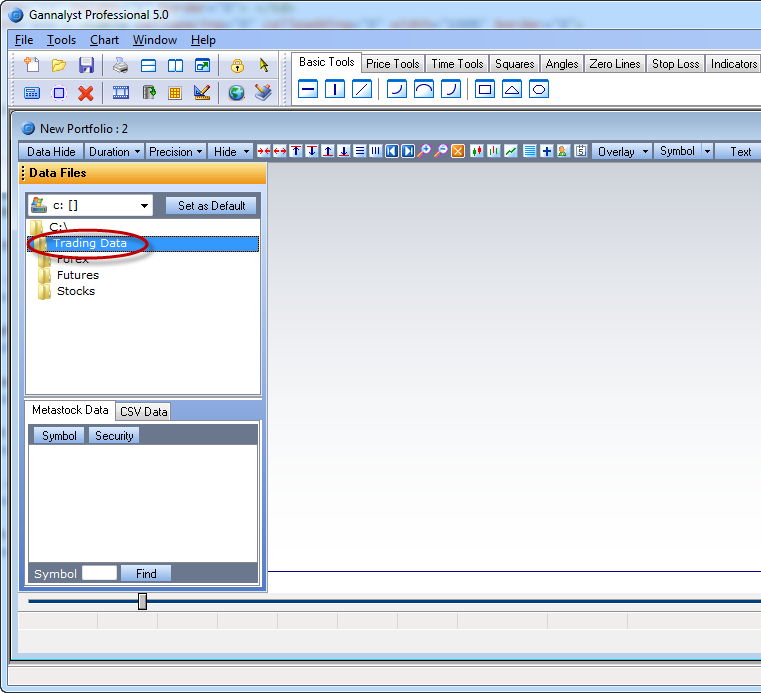Image resolution: width=761 pixels, height=693 pixels.
Task: Select the horizontal line tool
Action: coord(308,89)
